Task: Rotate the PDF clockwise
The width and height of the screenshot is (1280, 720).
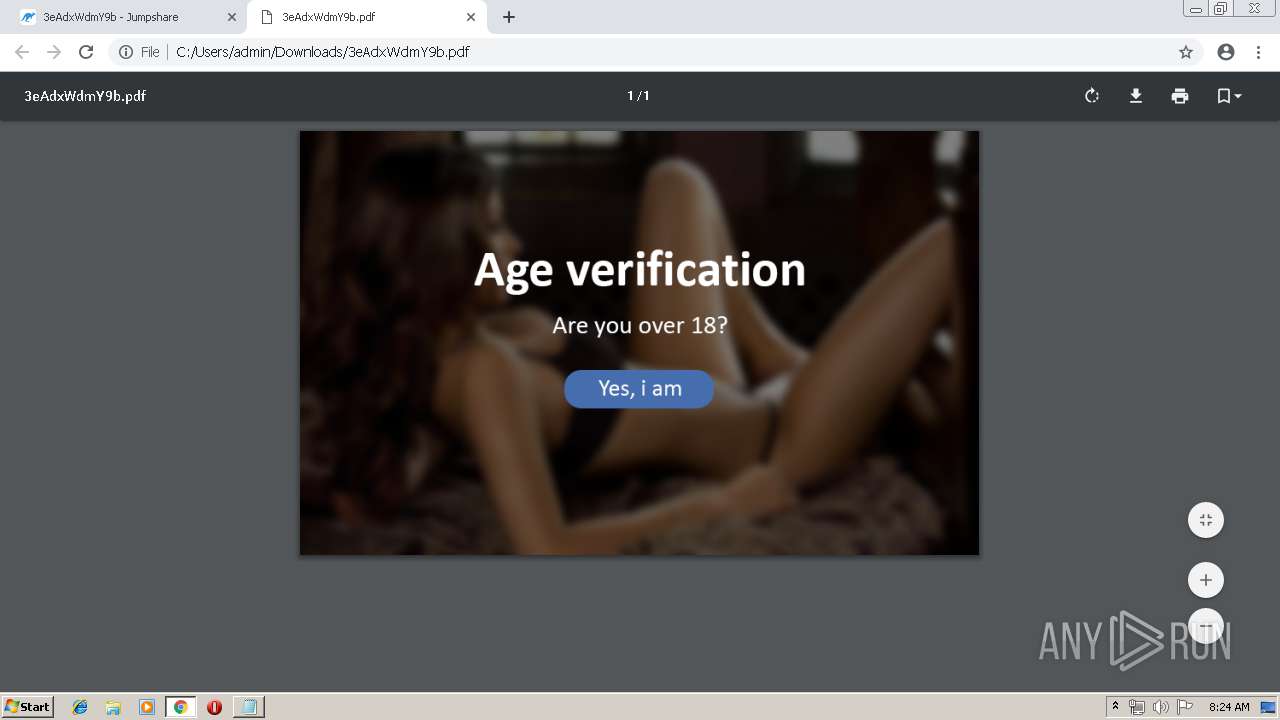Action: [1092, 96]
